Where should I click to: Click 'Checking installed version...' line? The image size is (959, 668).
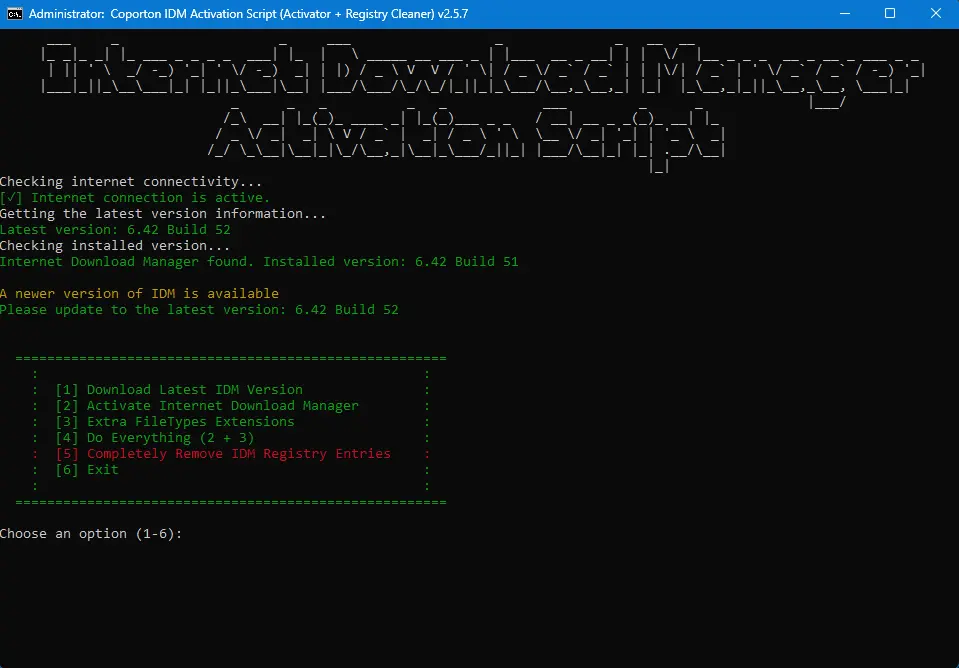(x=116, y=245)
